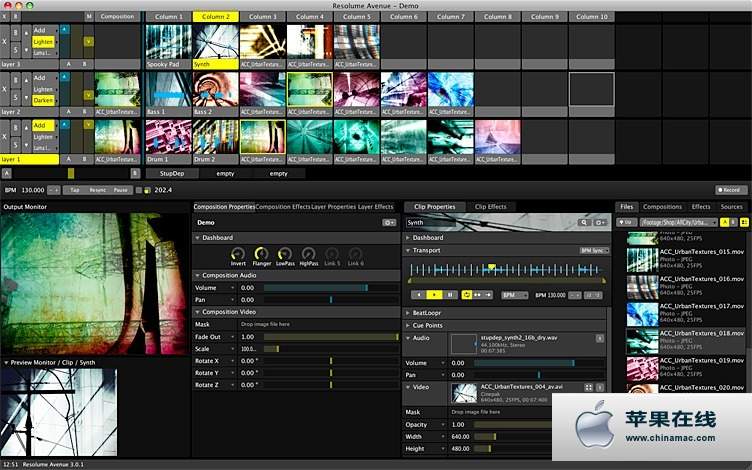Move layer 3 up with arrow
Image resolution: width=752 pixels, height=470 pixels.
coord(26,33)
